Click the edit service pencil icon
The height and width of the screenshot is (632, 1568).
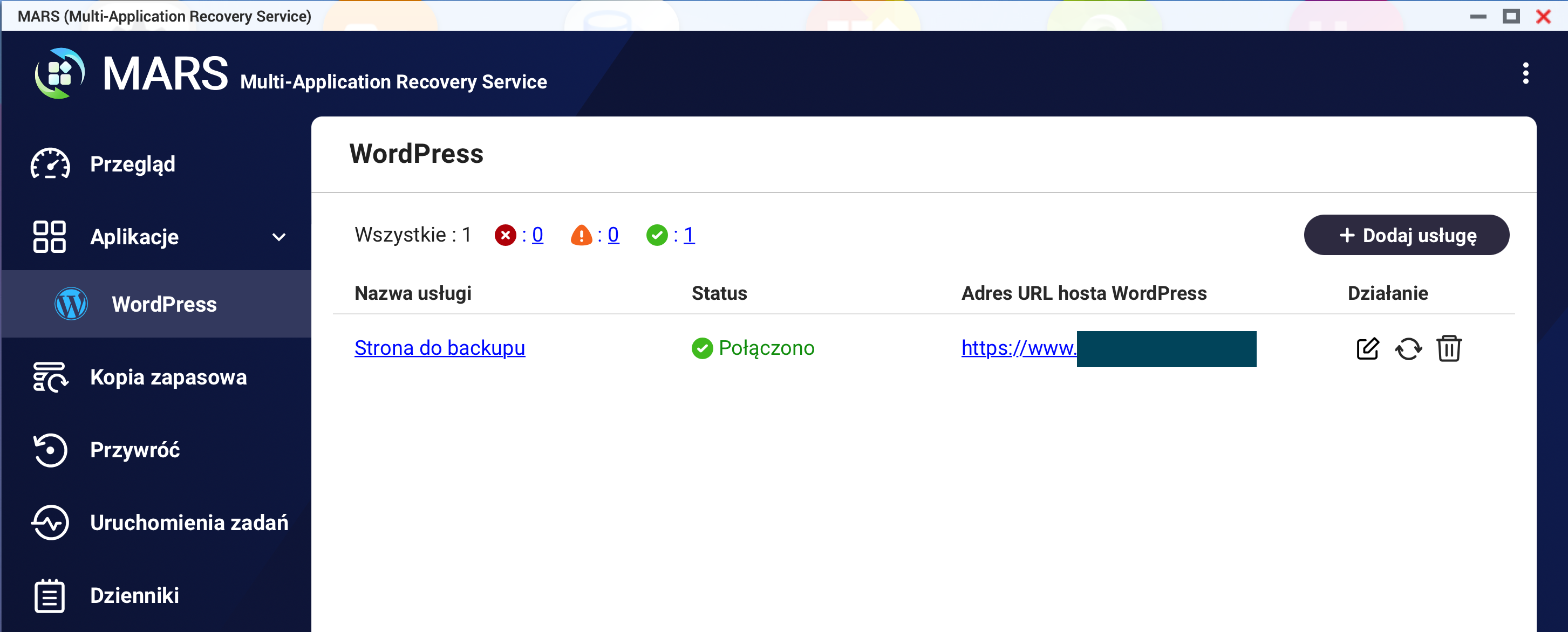click(1367, 348)
